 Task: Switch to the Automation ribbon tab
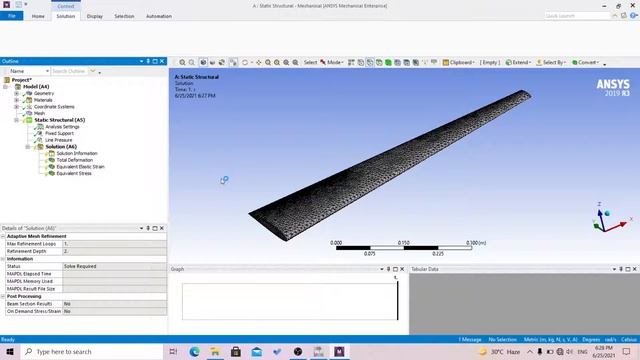[159, 16]
